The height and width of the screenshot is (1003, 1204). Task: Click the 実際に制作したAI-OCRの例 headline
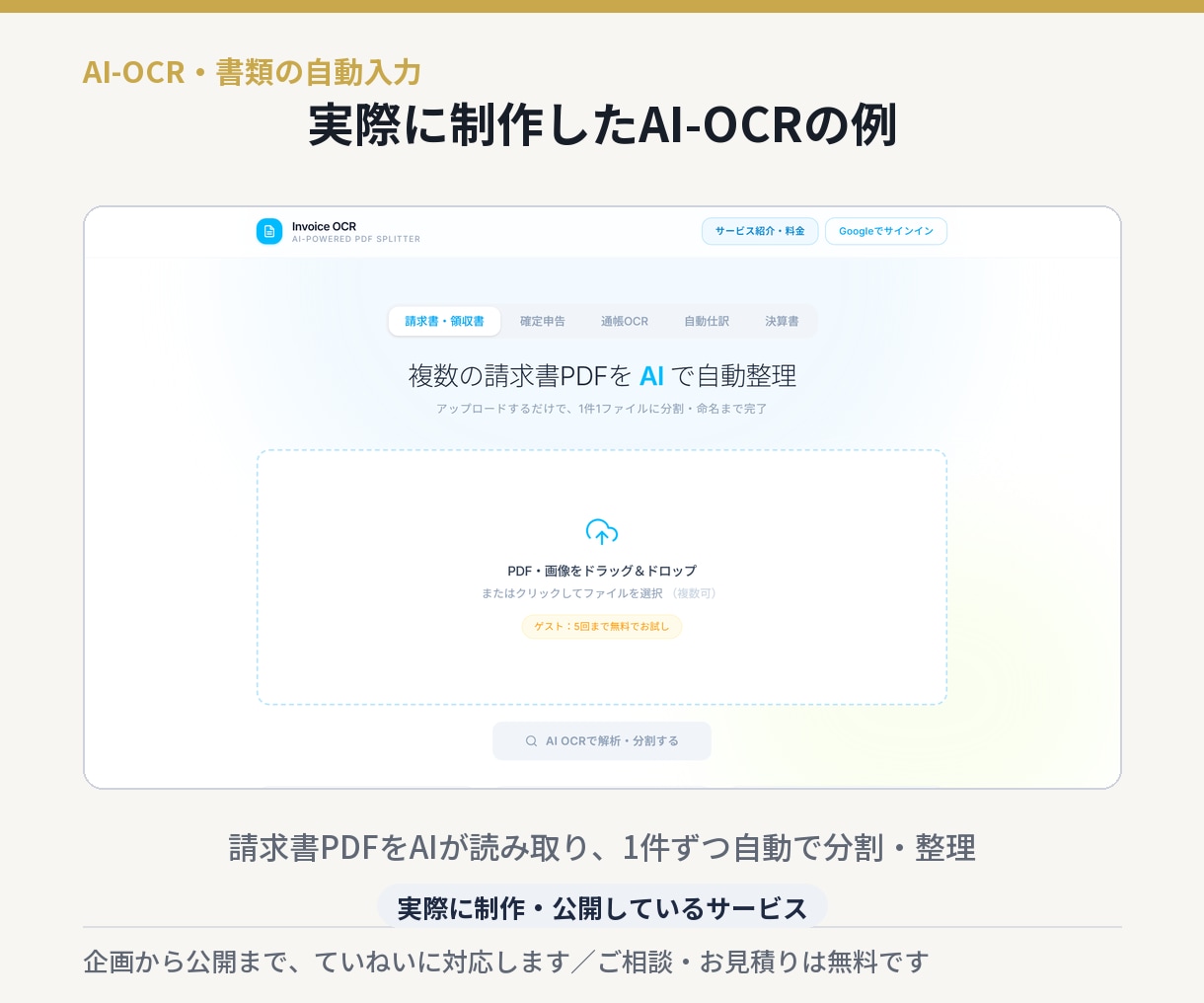602,124
